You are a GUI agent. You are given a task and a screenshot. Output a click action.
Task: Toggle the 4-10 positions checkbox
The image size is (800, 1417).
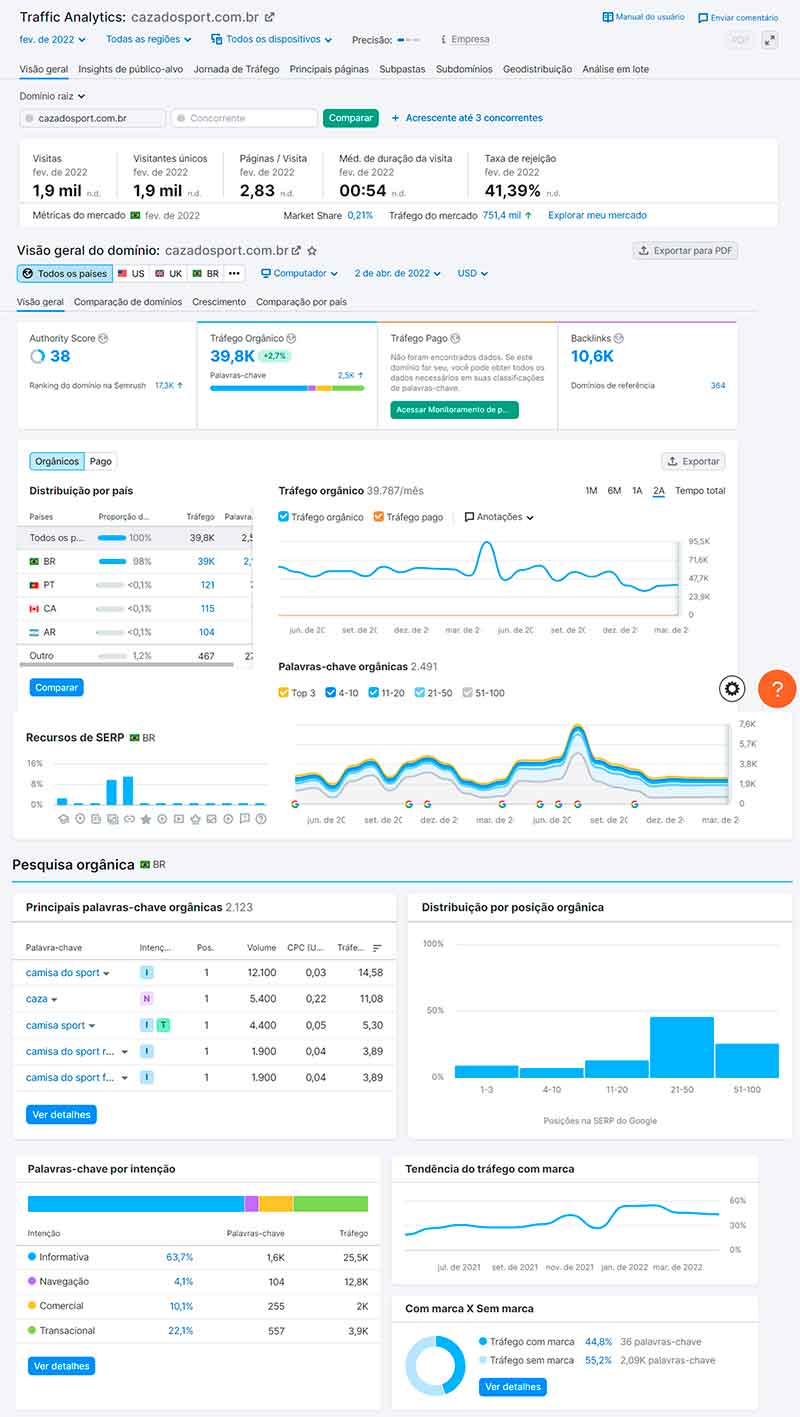coord(331,693)
